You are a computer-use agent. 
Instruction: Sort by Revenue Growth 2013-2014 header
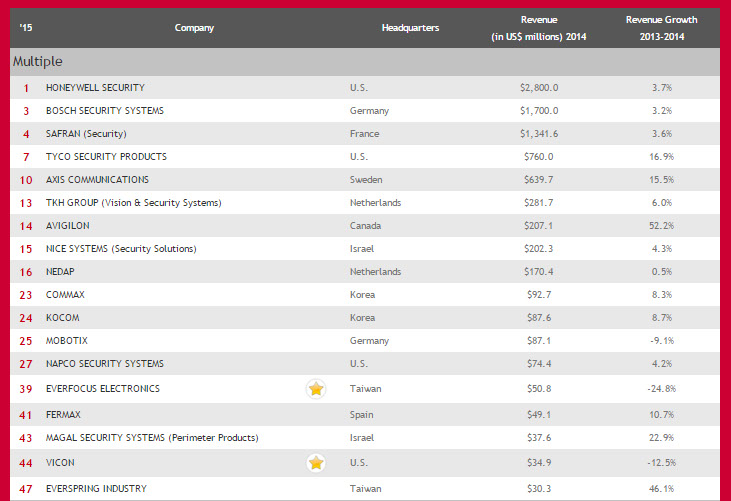661,28
